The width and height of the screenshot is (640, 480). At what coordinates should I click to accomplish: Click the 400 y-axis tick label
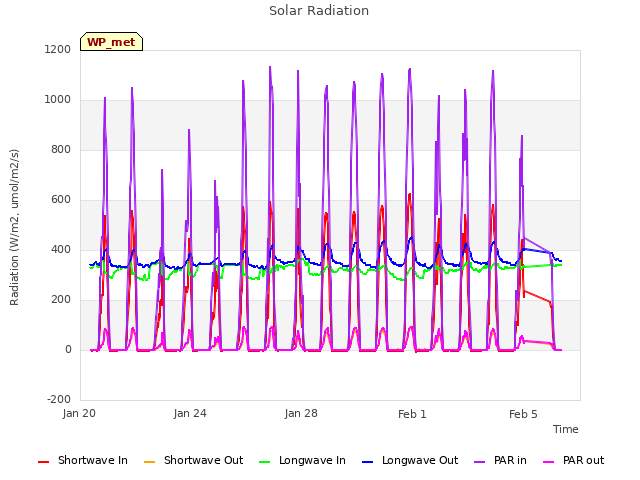point(61,249)
